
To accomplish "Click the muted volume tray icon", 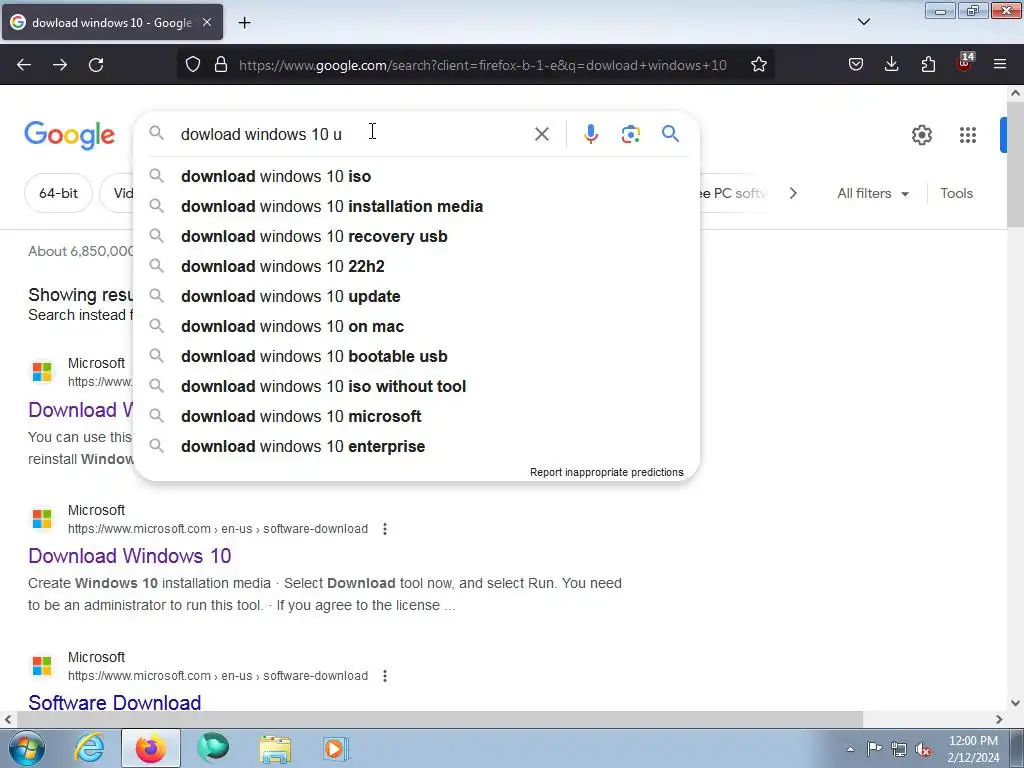I will click(x=923, y=749).
